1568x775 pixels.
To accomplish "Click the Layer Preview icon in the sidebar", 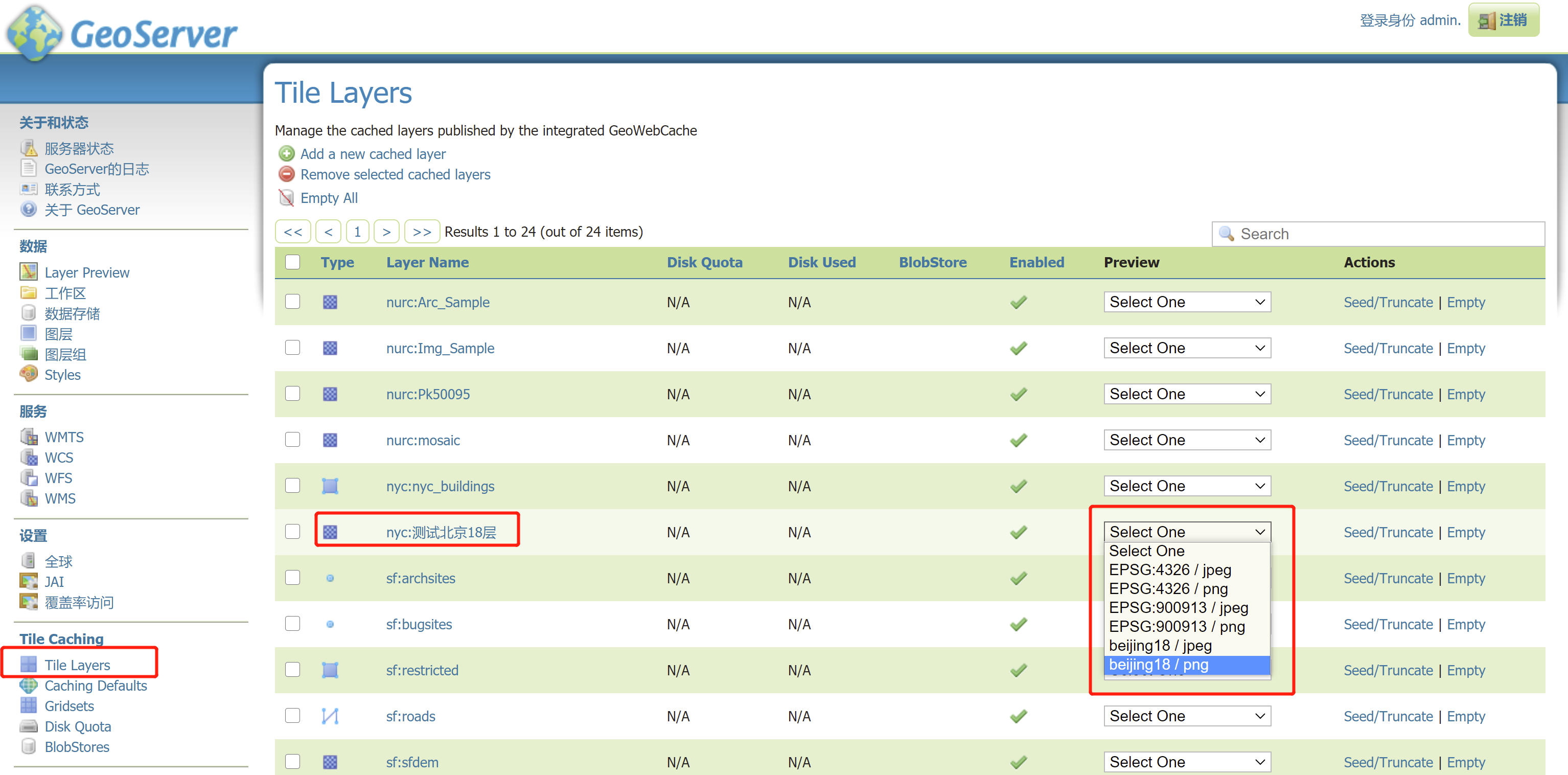I will (x=28, y=271).
